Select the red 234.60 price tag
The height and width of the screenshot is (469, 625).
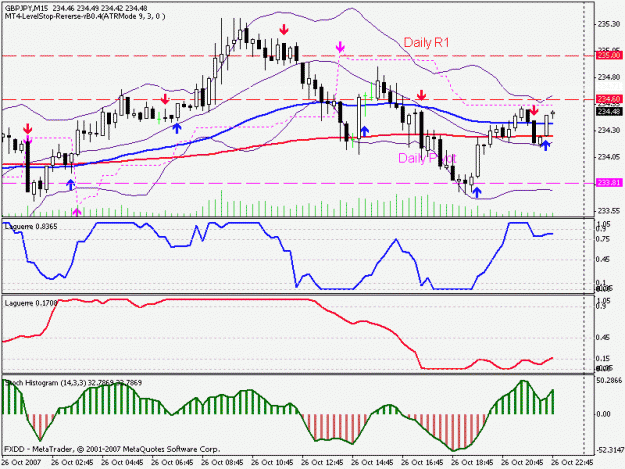(x=609, y=99)
